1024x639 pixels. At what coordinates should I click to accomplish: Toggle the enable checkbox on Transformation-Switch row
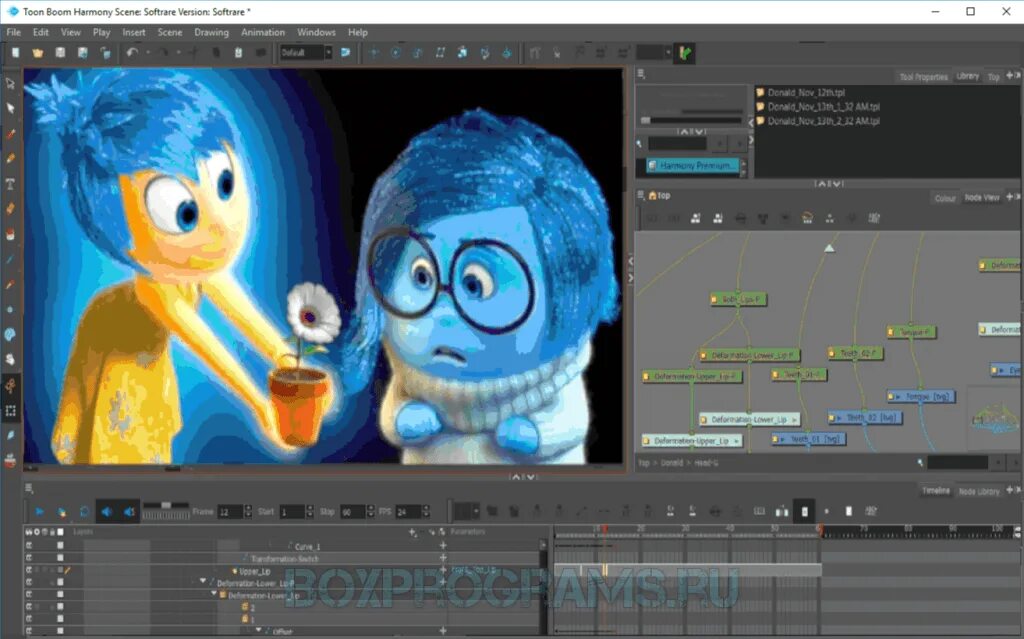click(x=60, y=557)
